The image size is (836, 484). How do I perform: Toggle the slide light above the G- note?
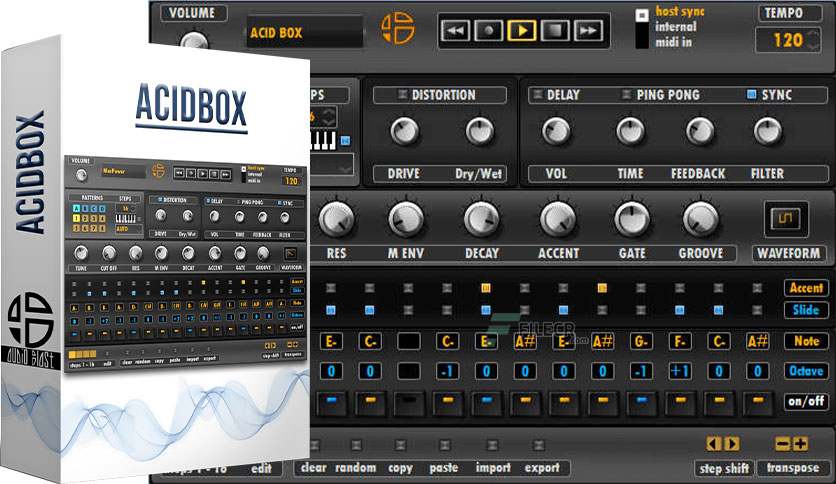(x=641, y=310)
